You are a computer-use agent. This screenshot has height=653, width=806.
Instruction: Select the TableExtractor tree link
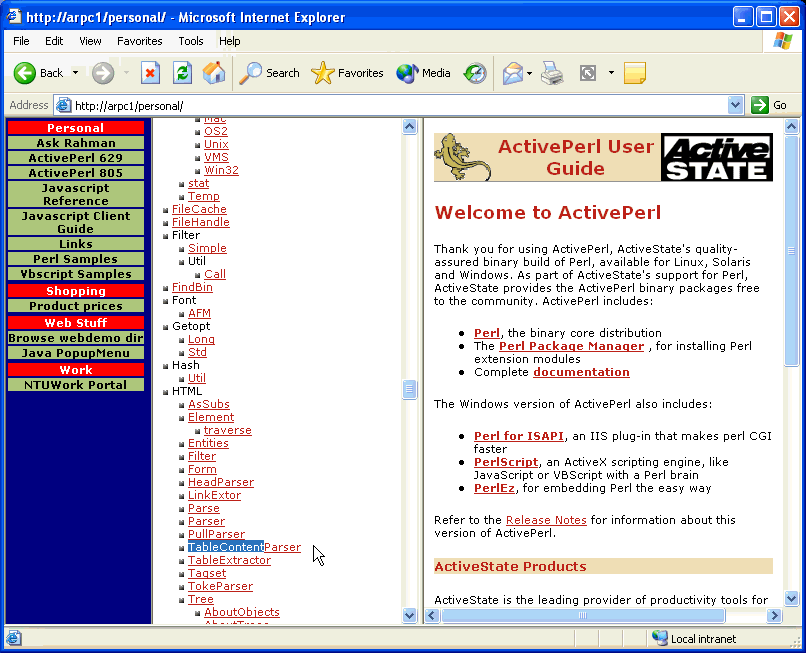(229, 560)
